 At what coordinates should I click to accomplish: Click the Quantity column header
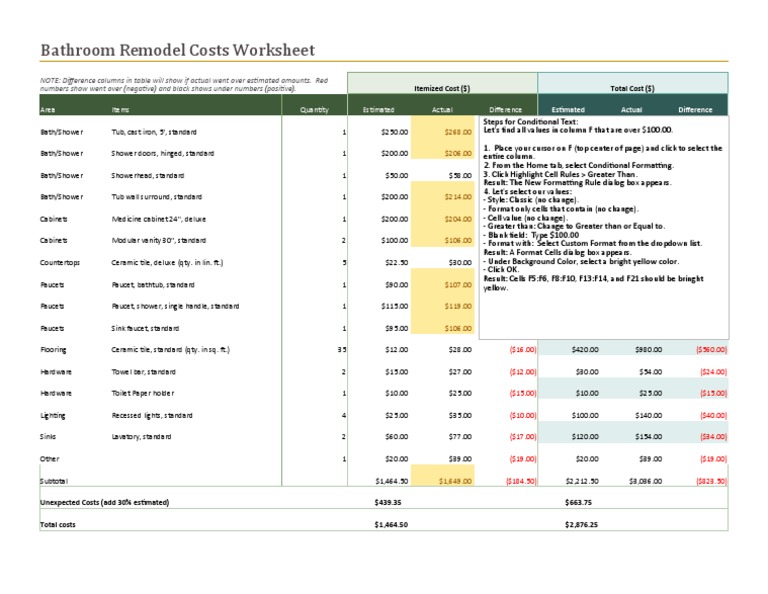pos(315,109)
